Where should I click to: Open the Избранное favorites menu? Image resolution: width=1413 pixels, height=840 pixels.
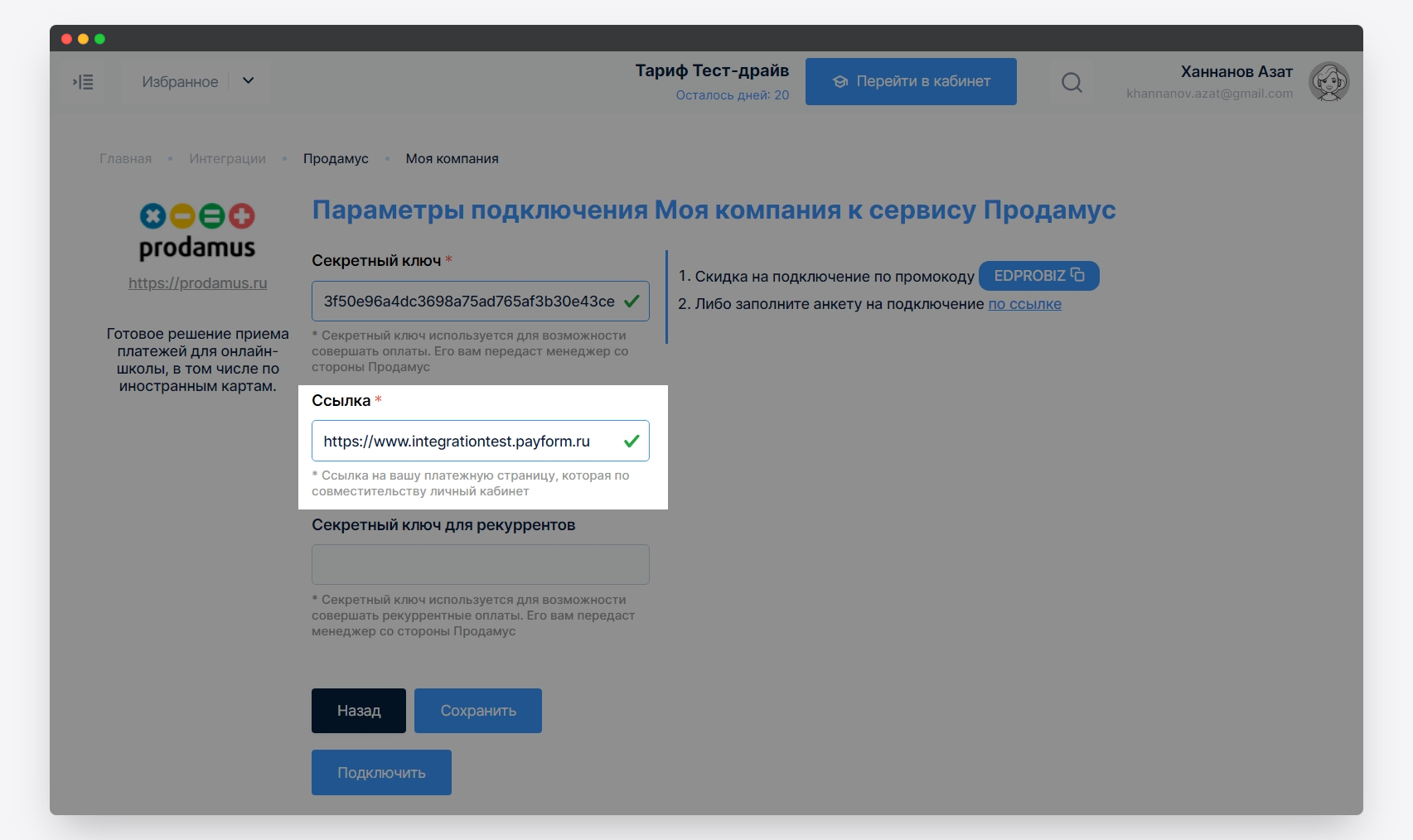point(180,82)
